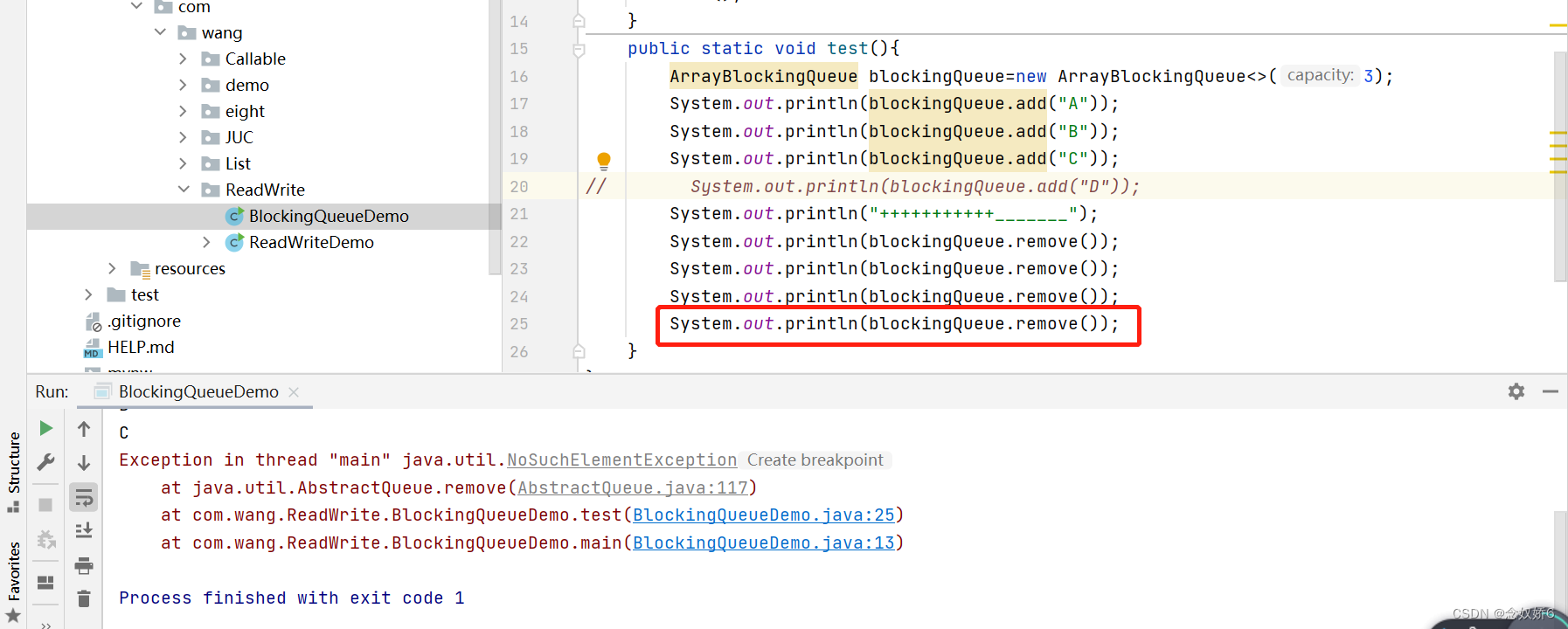Click the yellow light bulb on line 19
The image size is (1568, 629).
[x=604, y=160]
